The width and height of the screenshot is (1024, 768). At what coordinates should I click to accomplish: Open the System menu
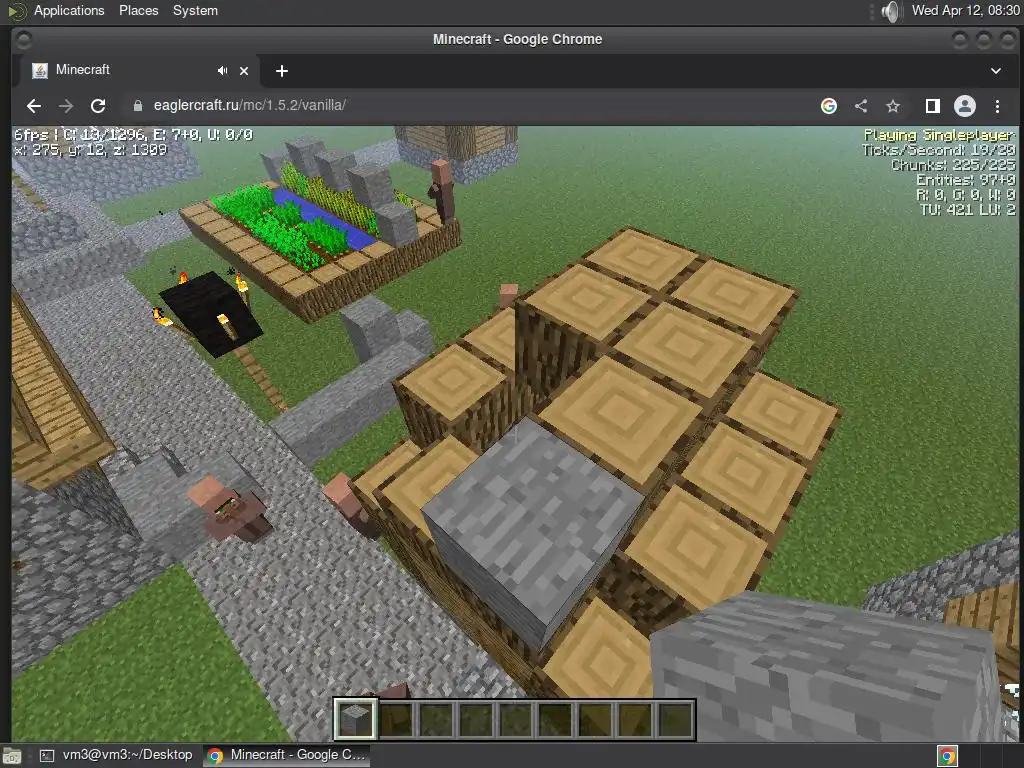(x=195, y=10)
